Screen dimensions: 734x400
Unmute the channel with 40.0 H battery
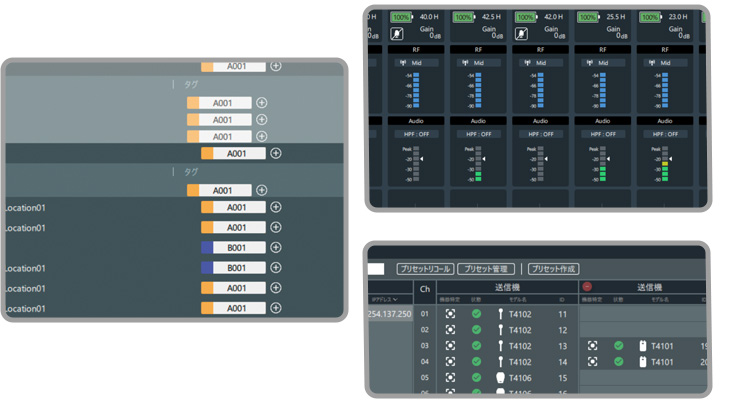coord(397,34)
